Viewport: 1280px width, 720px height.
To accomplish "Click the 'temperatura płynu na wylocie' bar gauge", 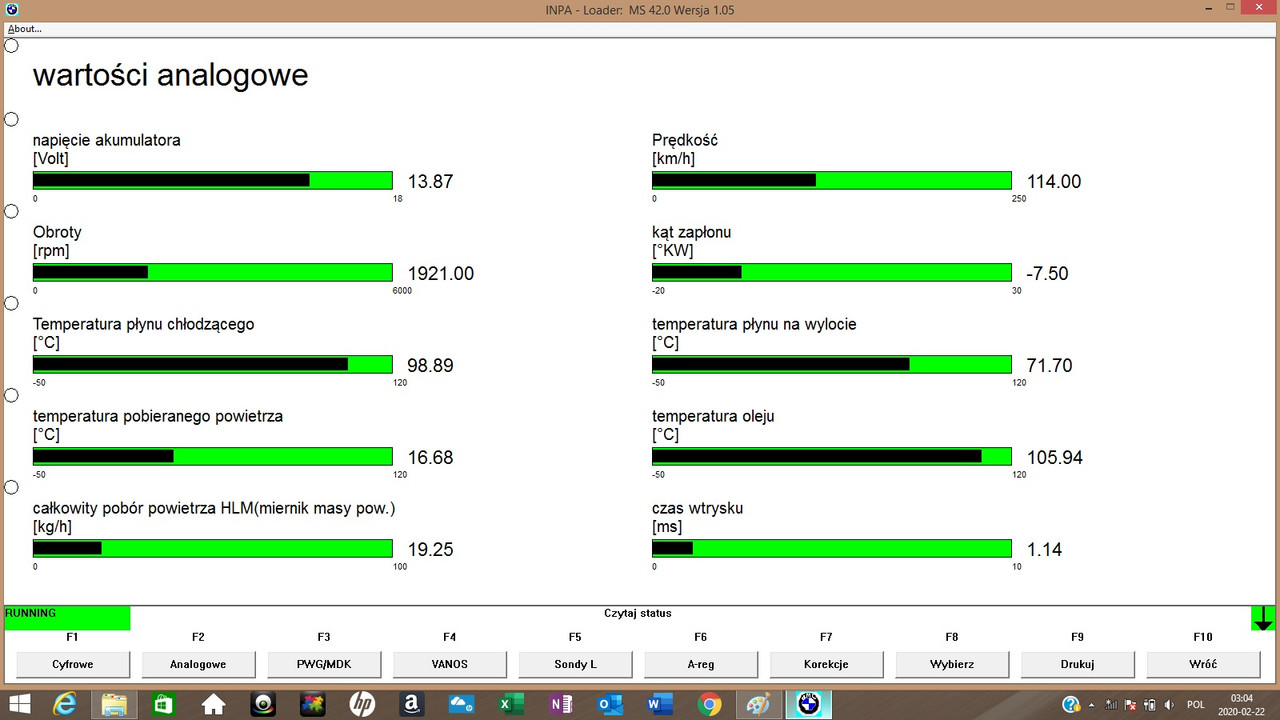I will 832,365.
